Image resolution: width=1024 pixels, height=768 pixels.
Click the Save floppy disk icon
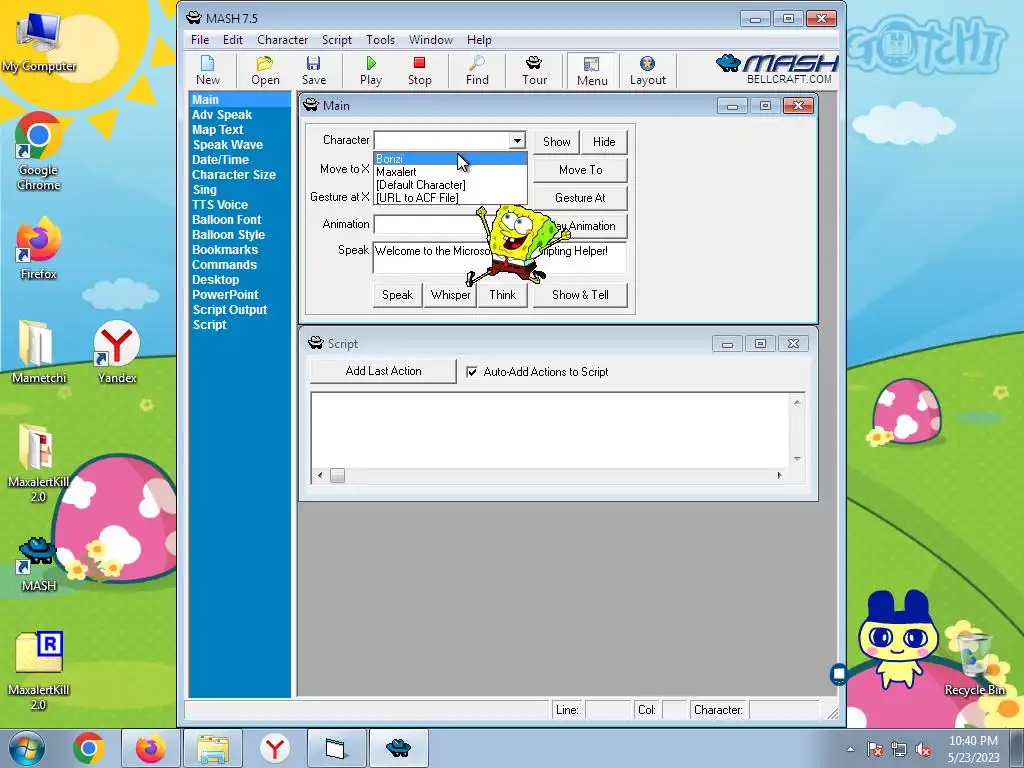[313, 71]
